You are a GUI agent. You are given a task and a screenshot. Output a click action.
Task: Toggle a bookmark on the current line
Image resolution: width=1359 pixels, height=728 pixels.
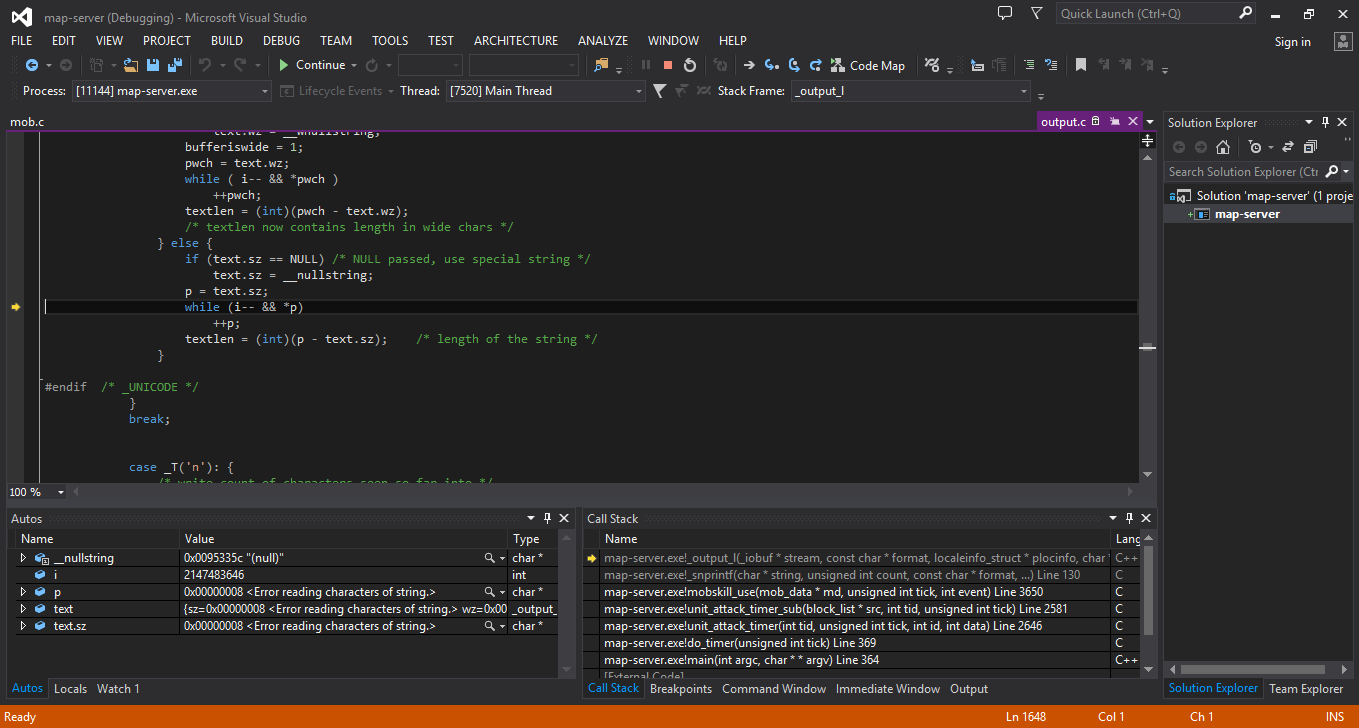[x=1081, y=63]
